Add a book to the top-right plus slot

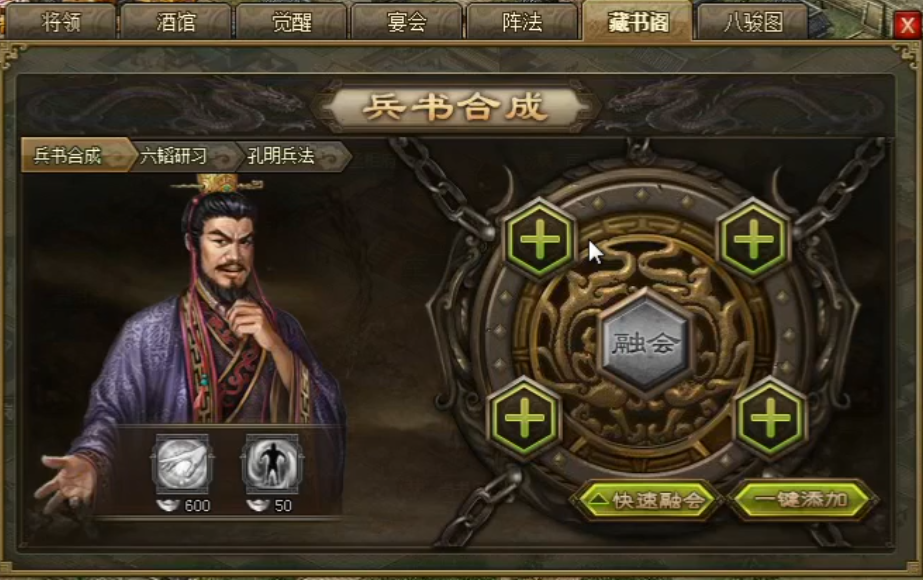click(x=753, y=240)
